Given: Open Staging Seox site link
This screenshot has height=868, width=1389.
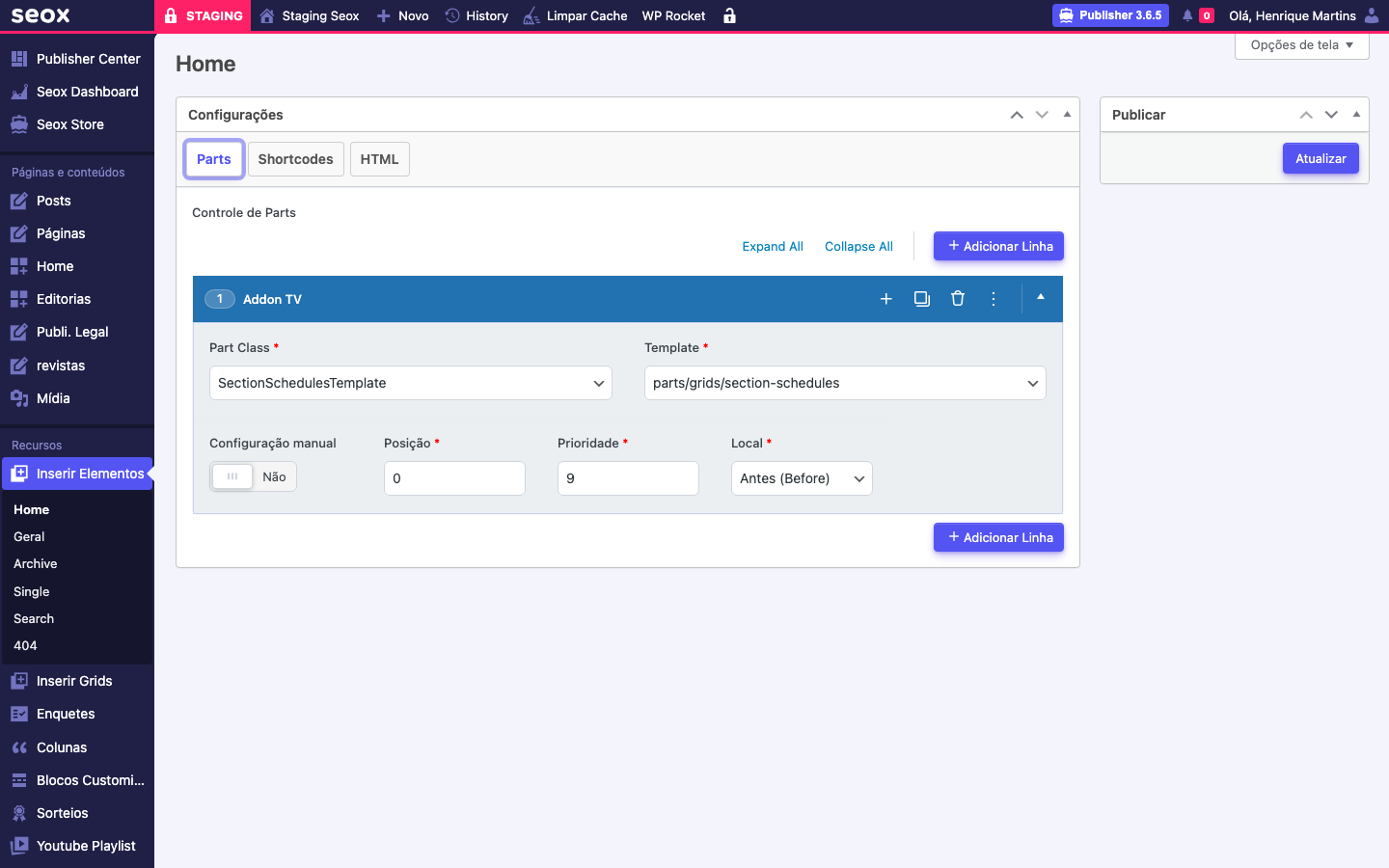Looking at the screenshot, I should click(x=310, y=15).
